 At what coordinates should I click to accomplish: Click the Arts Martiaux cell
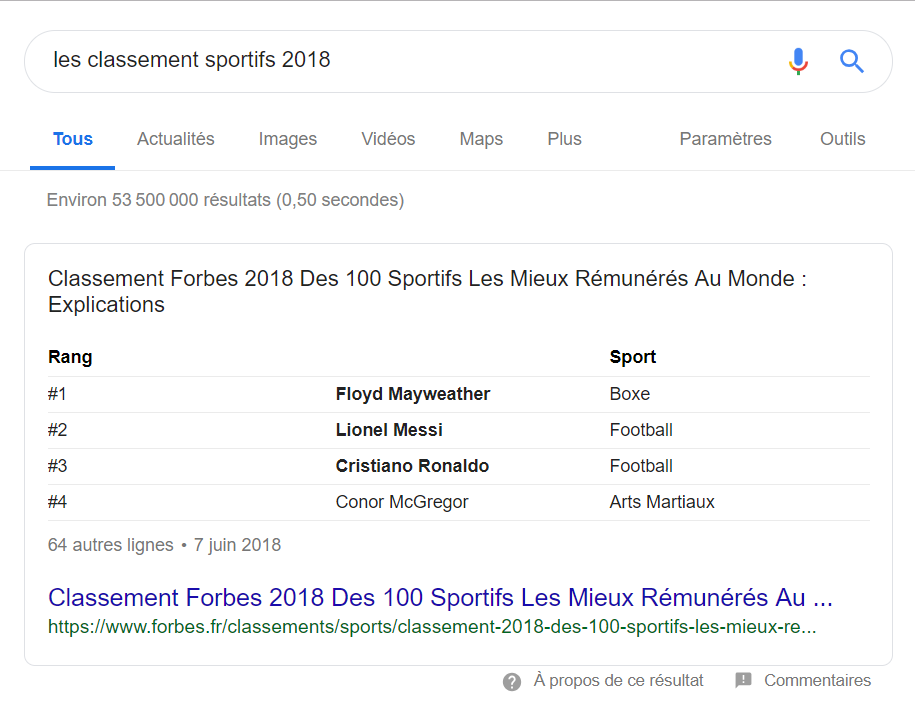coord(662,502)
